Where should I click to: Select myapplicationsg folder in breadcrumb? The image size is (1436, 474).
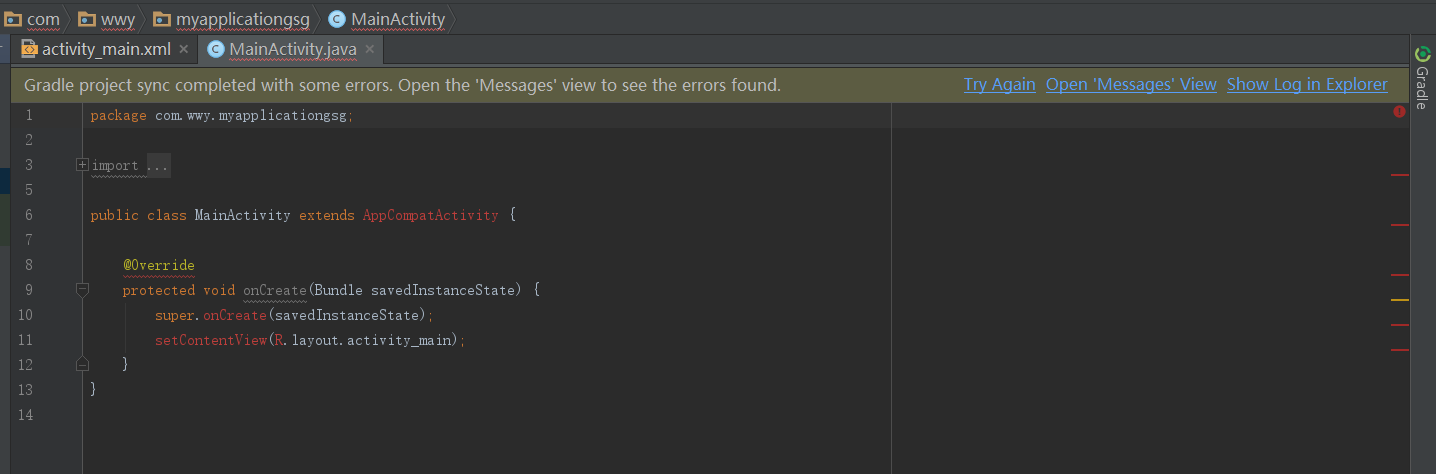pyautogui.click(x=232, y=18)
